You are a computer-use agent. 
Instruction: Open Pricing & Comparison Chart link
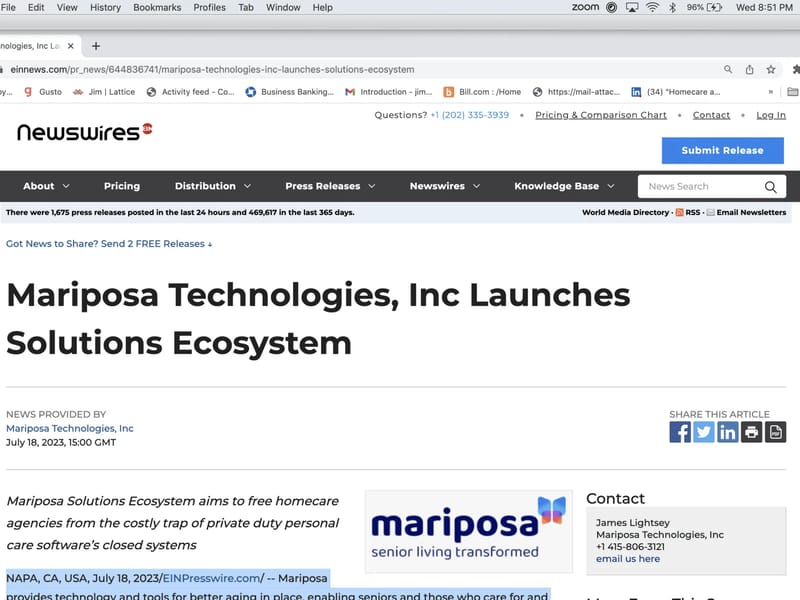(601, 115)
